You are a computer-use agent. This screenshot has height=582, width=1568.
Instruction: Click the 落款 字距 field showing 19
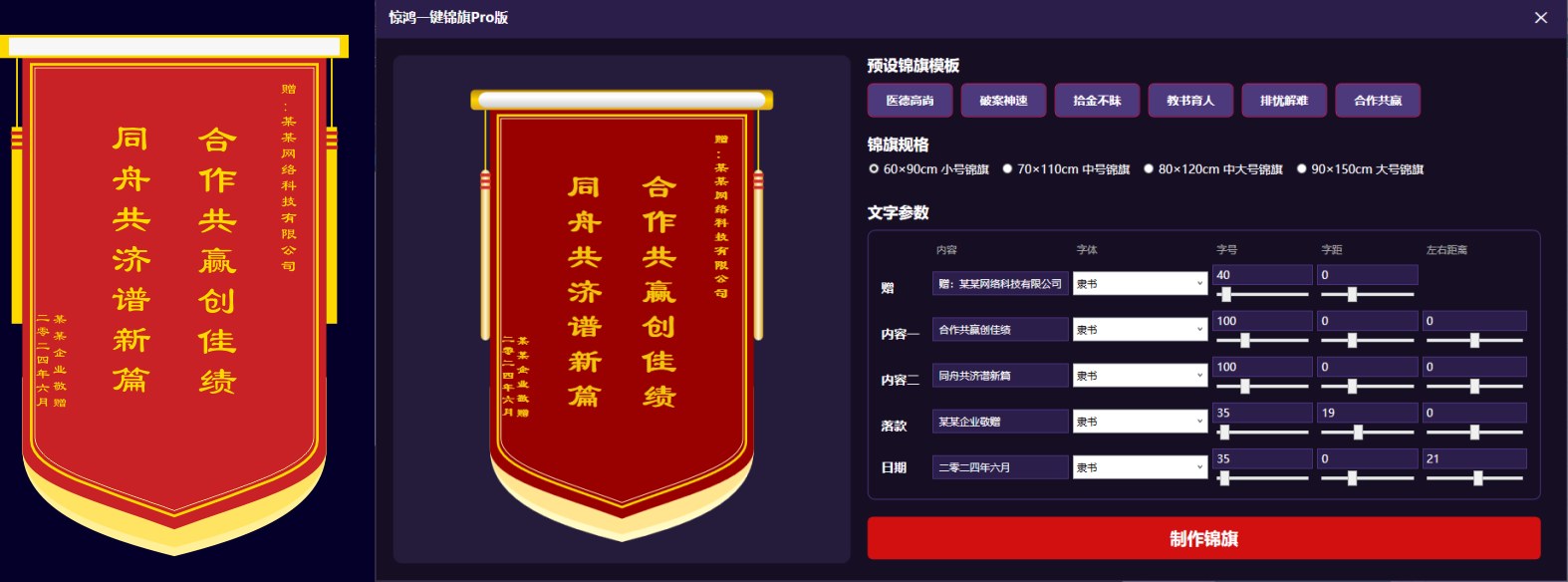[1367, 413]
